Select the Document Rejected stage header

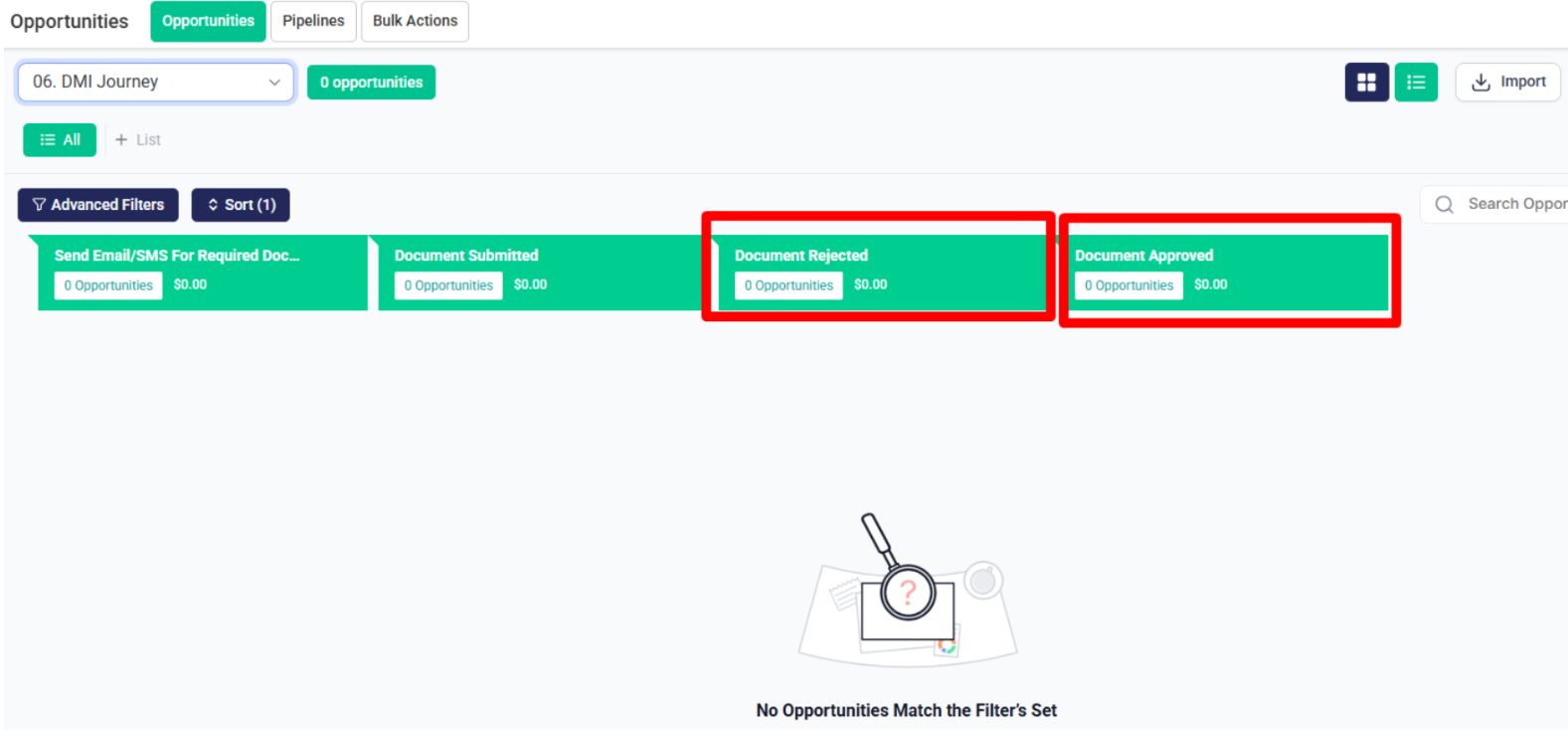[x=801, y=256]
